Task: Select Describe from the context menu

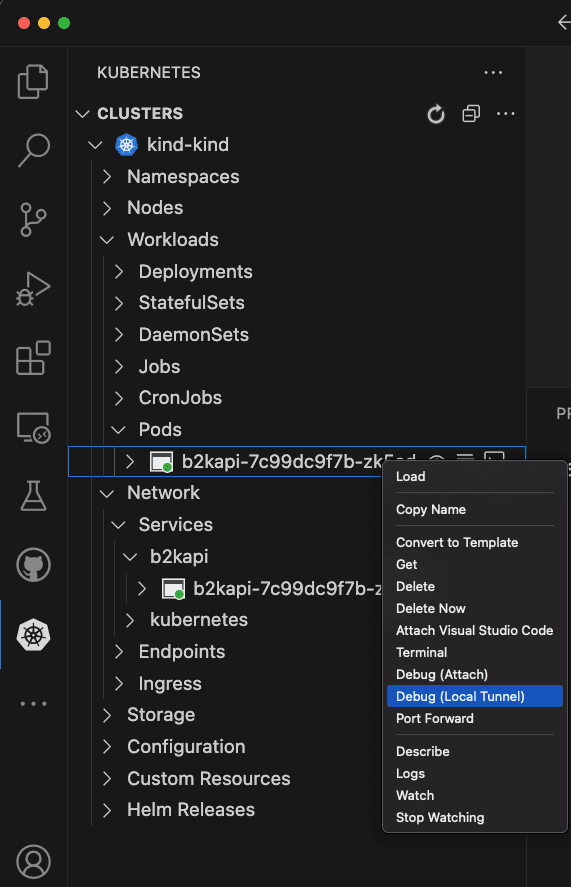Action: [475, 752]
